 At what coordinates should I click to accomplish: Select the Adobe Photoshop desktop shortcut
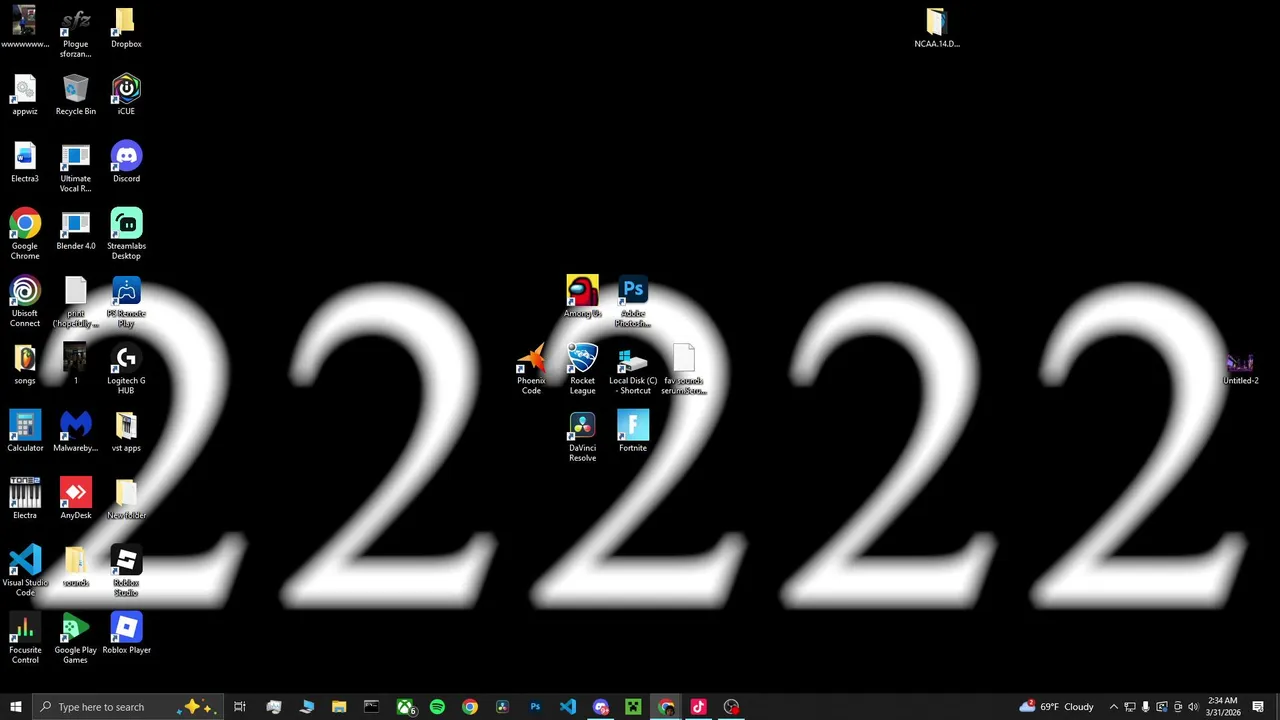(x=633, y=301)
